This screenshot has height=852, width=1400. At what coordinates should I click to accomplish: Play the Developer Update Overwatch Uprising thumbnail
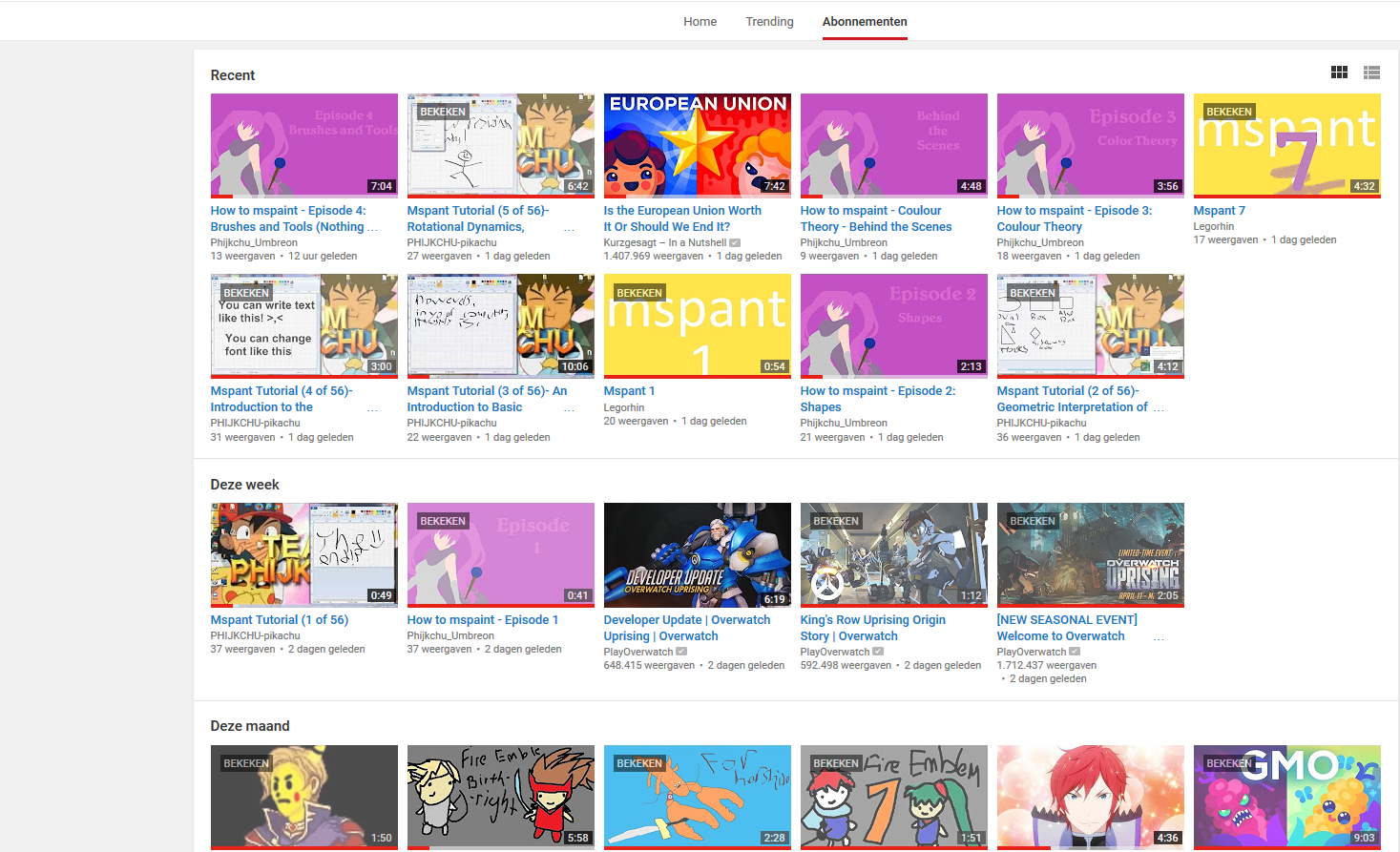[698, 554]
